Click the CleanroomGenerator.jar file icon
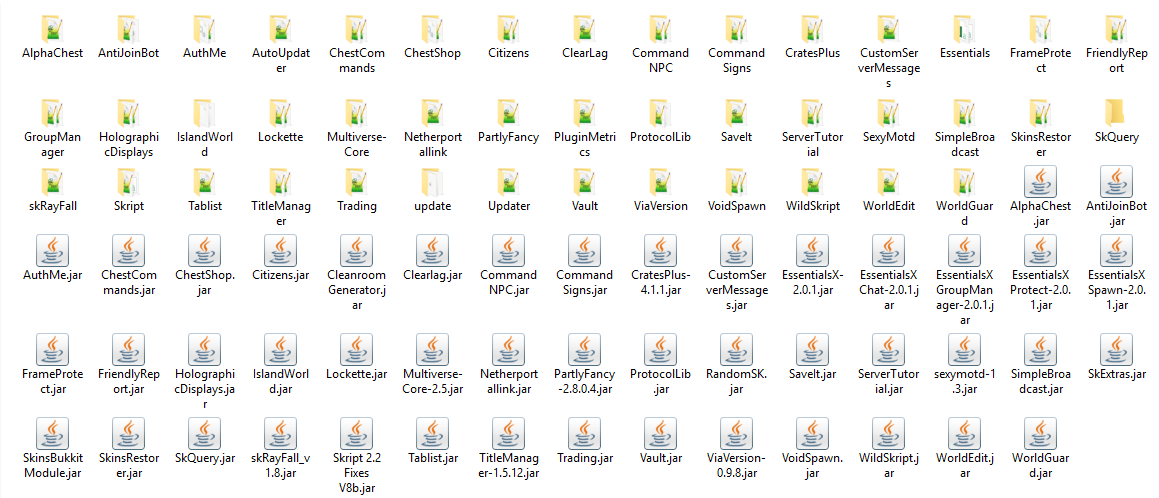1159x498 pixels. click(357, 250)
